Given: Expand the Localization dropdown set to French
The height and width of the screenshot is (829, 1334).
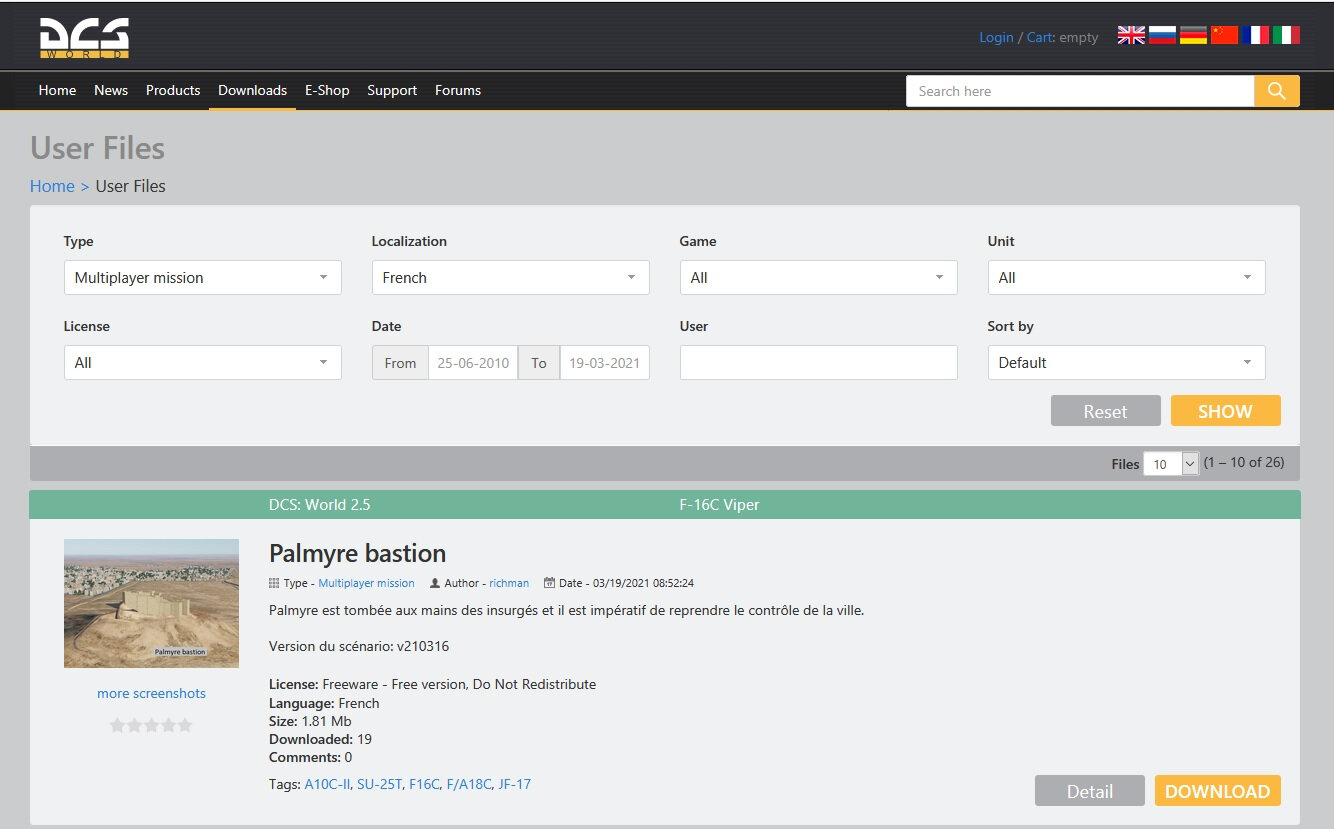Looking at the screenshot, I should [x=510, y=278].
